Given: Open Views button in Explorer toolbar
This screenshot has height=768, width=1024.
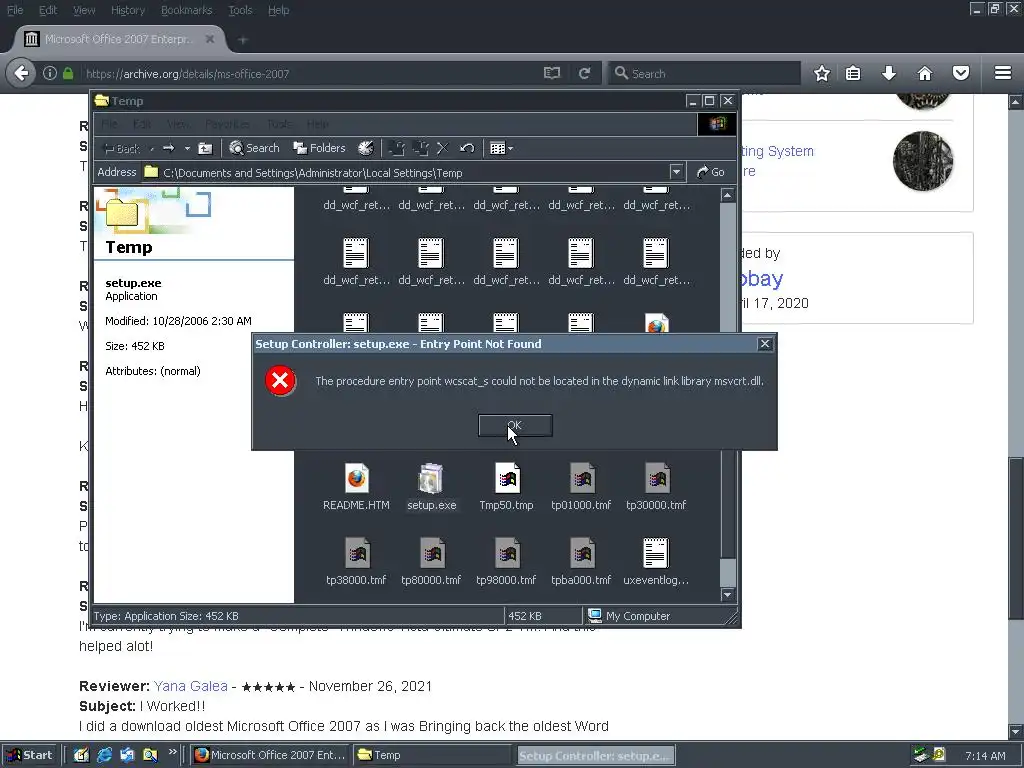Looking at the screenshot, I should point(501,149).
